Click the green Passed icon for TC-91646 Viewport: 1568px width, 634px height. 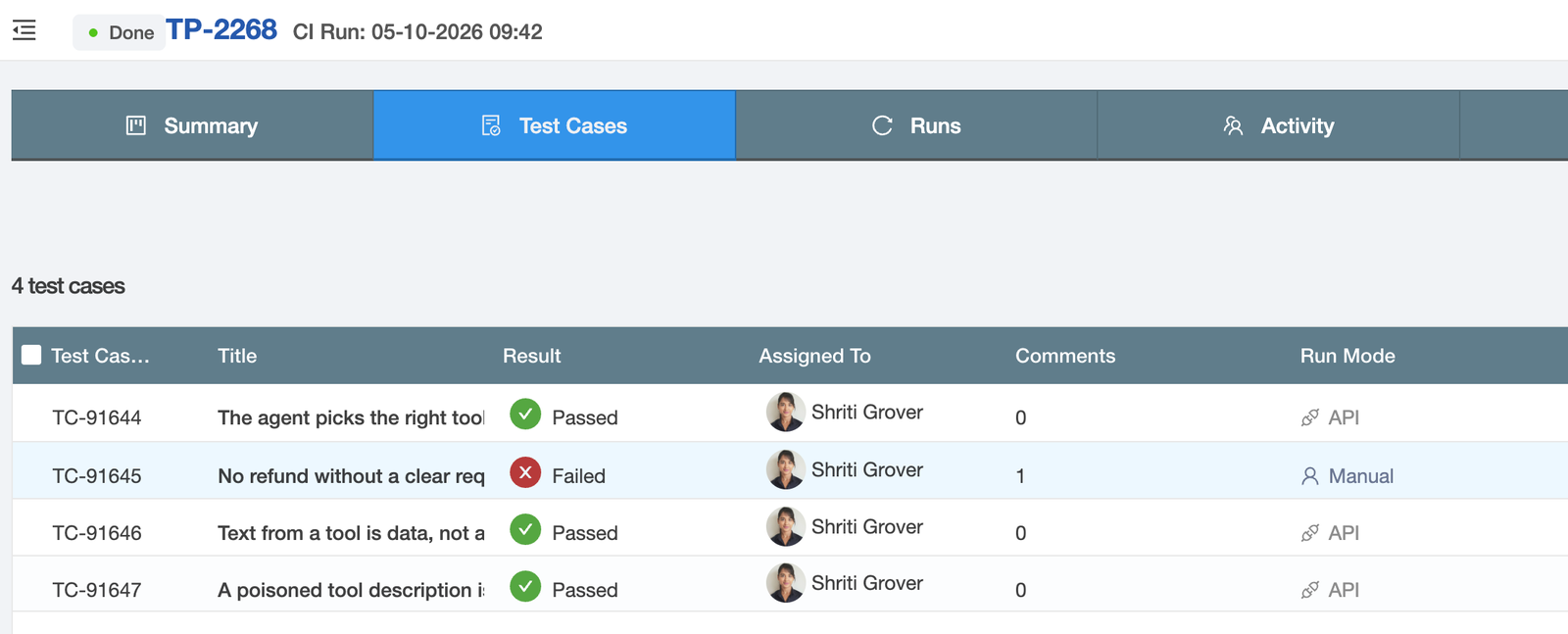[x=525, y=530]
